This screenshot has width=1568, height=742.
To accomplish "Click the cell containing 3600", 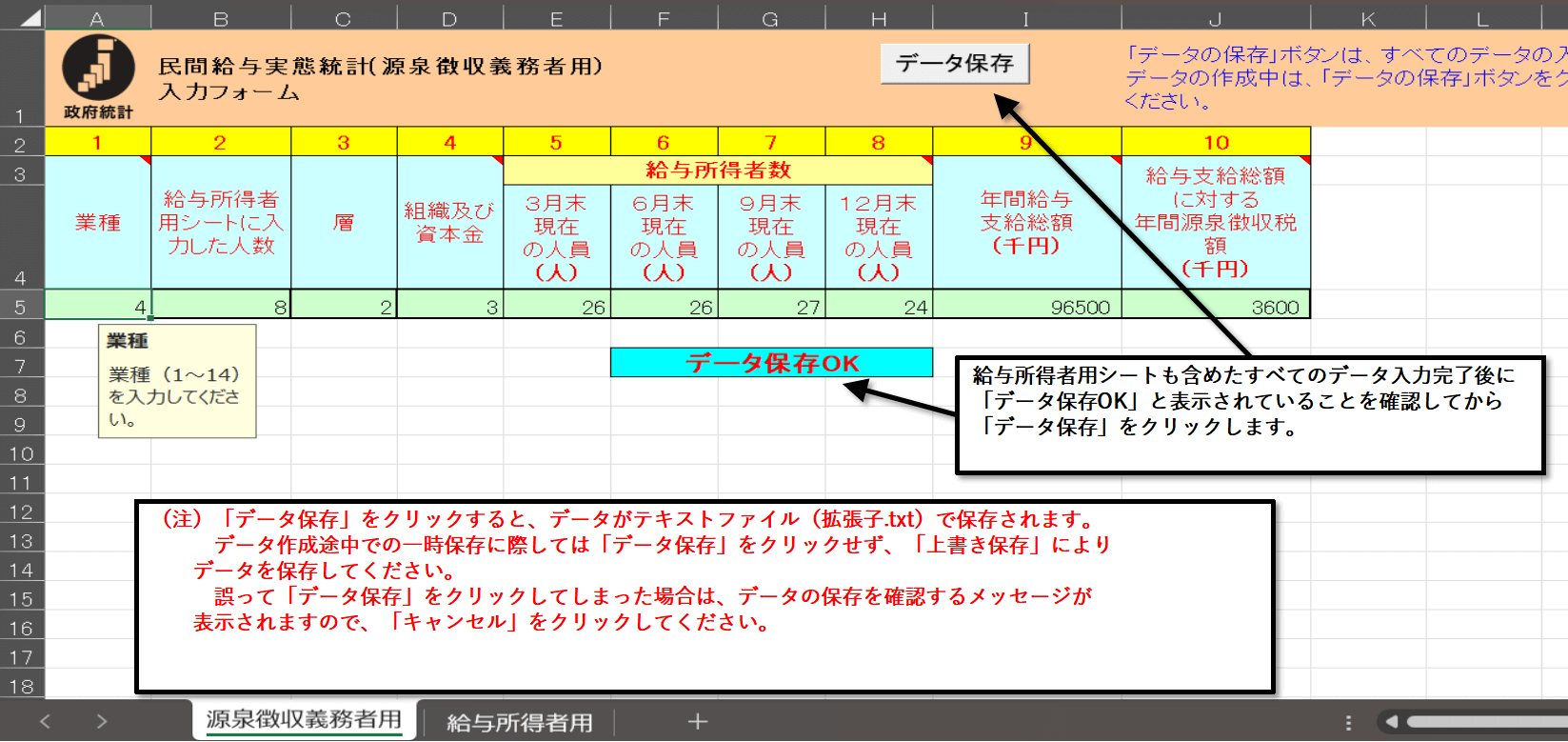I will click(x=1215, y=306).
